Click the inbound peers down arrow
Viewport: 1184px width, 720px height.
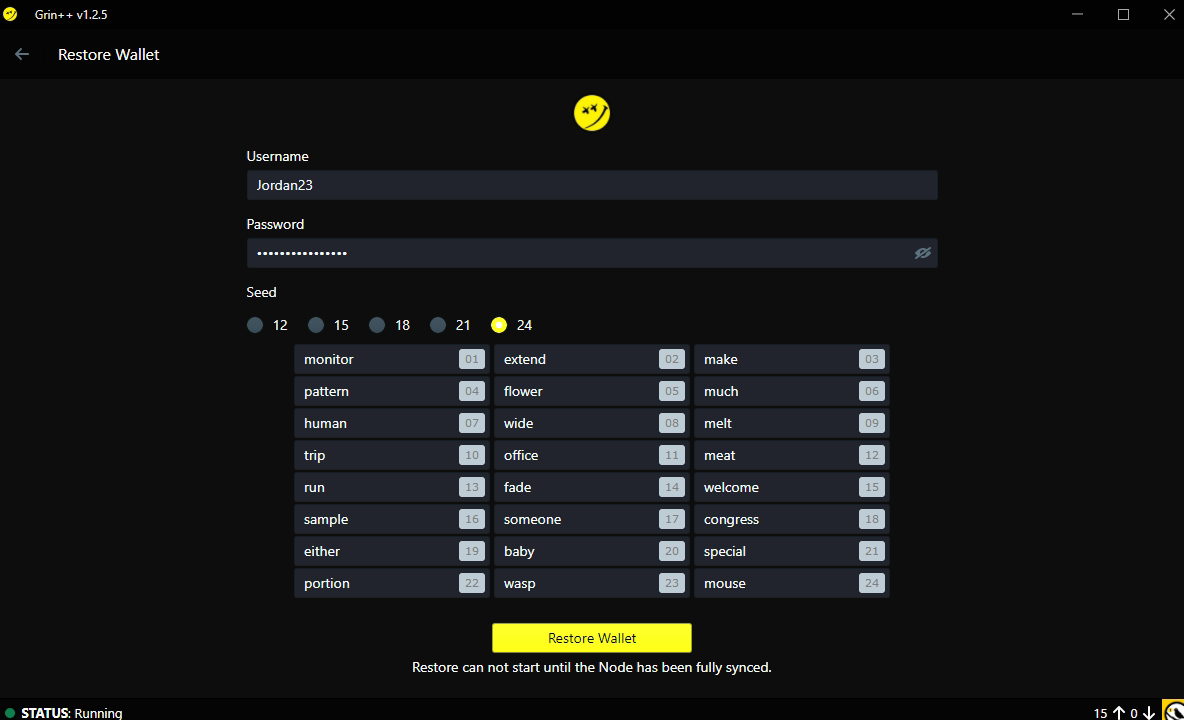pos(1149,712)
